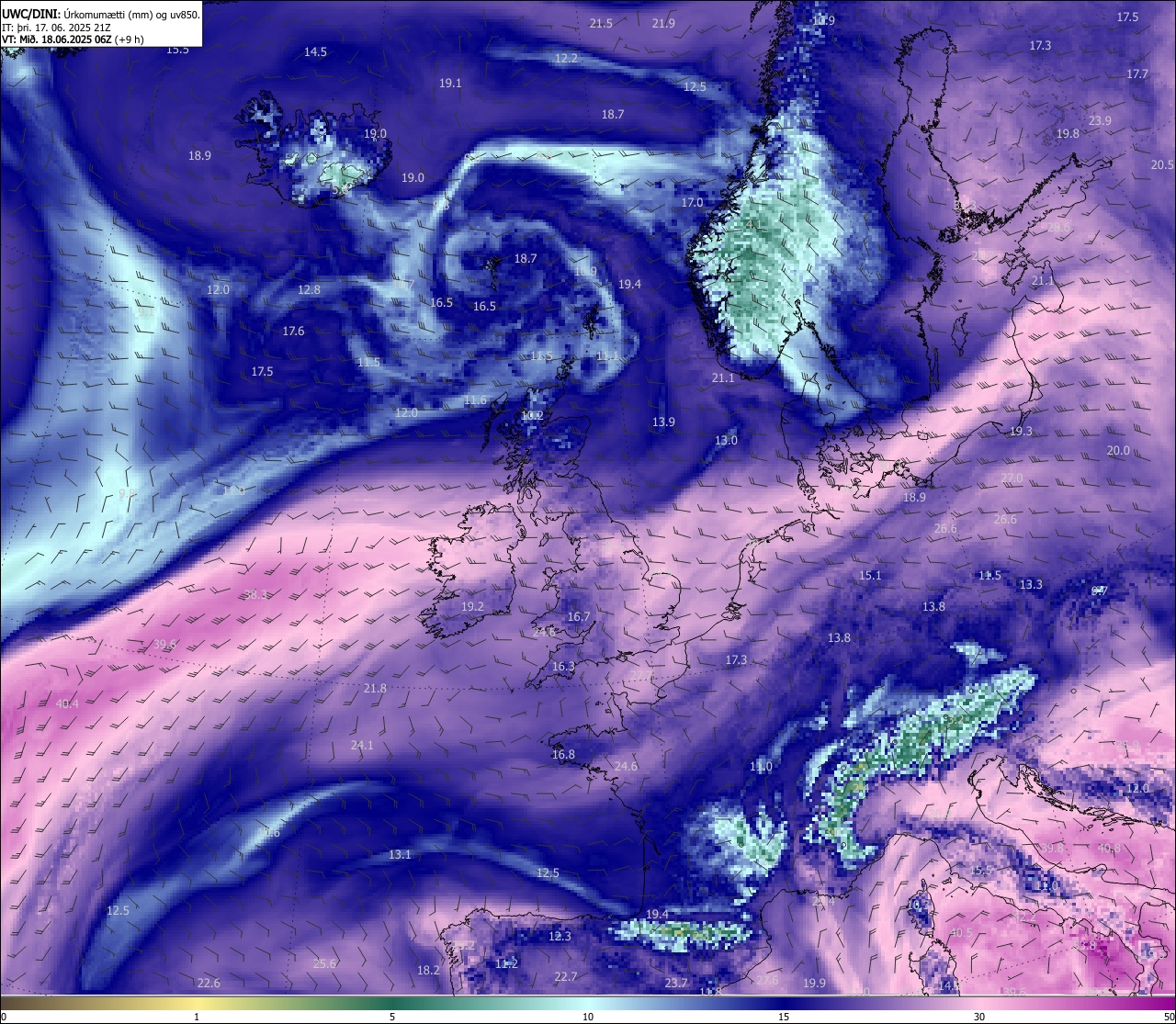Click the 24.6 value label
The image size is (1176, 1024).
point(626,766)
